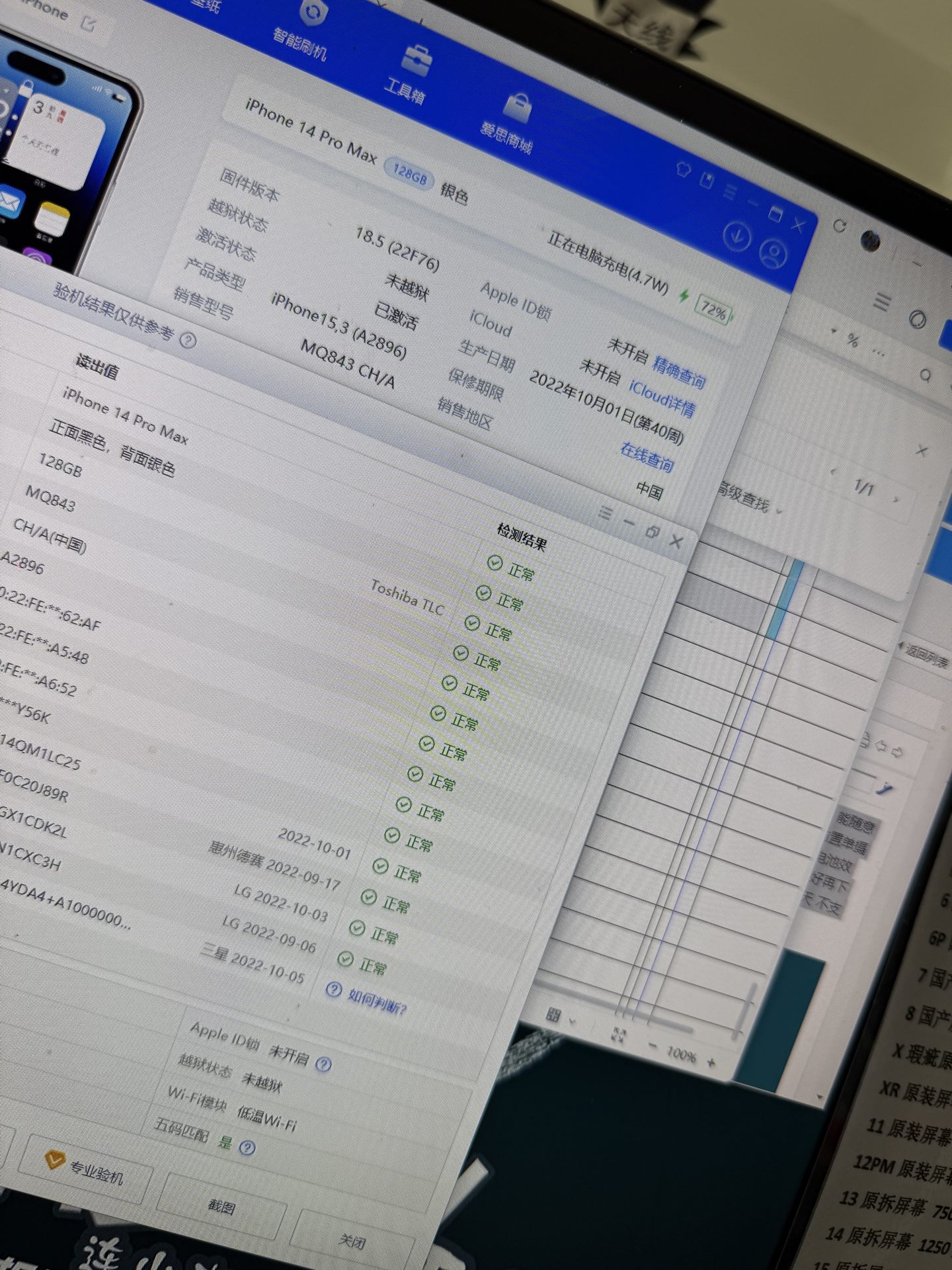Close the find panel with X
952x1270 pixels.
tap(922, 452)
